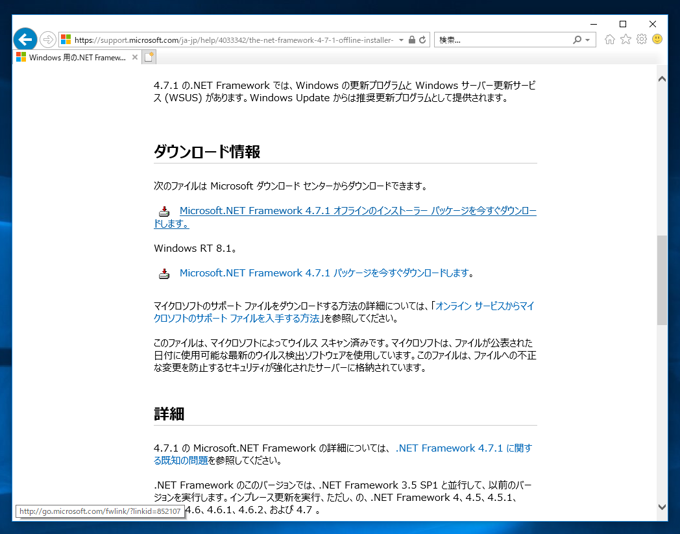Click the download icon beside the offline installer link

pos(164,211)
